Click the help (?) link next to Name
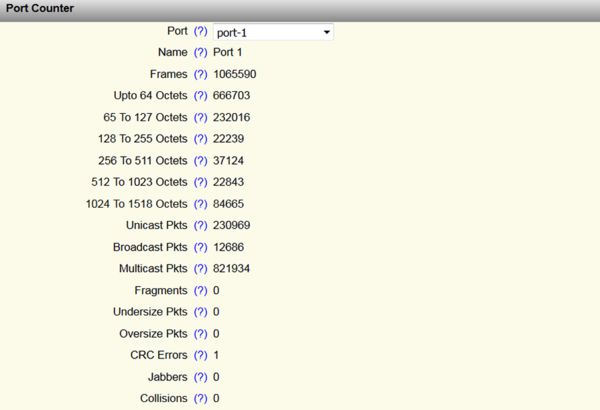600x410 pixels. coord(200,52)
